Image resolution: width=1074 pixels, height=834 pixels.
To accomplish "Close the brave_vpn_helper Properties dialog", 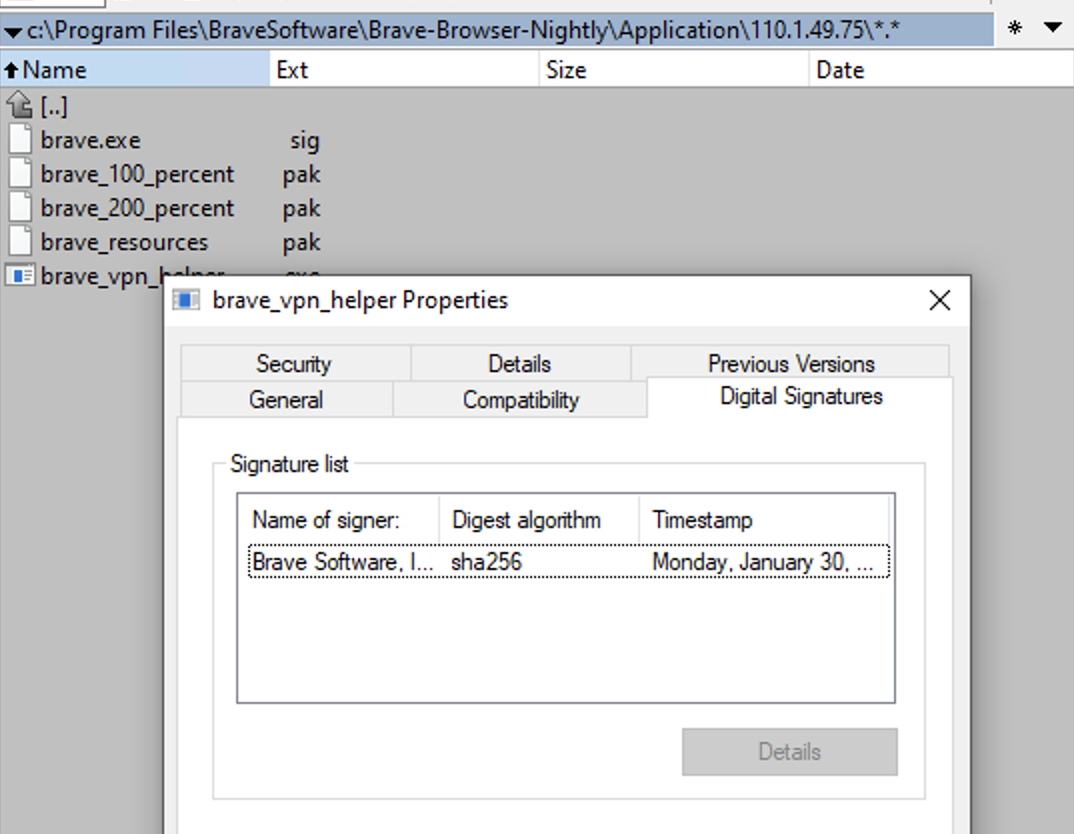I will (x=940, y=300).
